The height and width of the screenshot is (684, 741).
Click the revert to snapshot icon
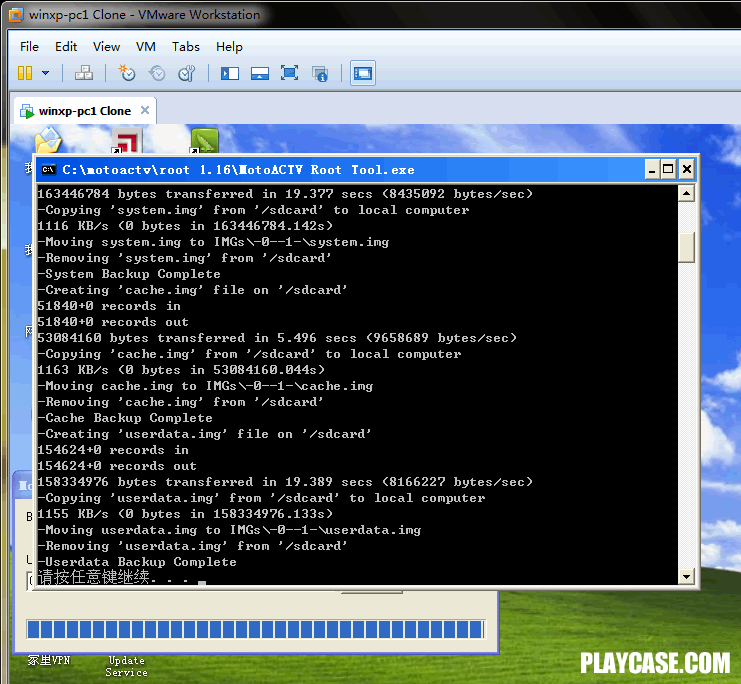(157, 73)
